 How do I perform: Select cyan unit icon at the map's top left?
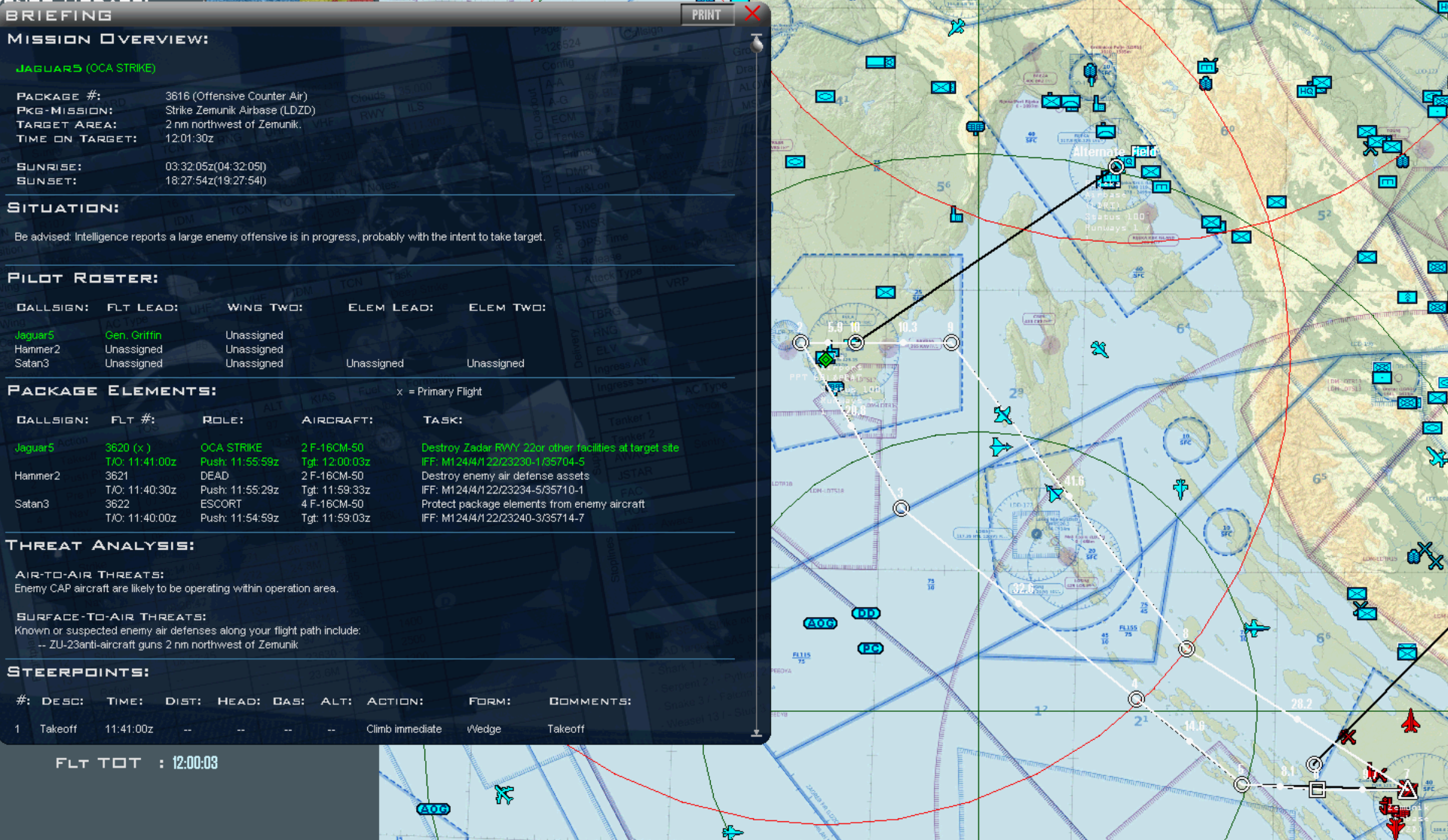tap(880, 62)
